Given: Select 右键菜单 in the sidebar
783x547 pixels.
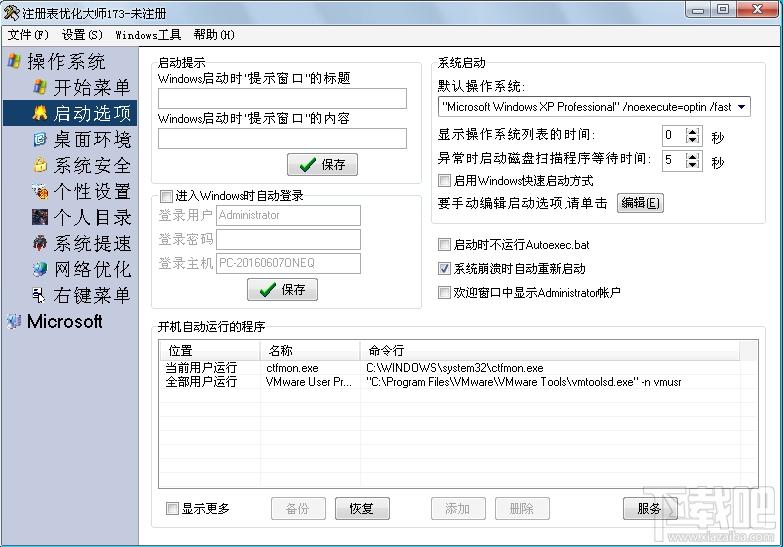Looking at the screenshot, I should 92,295.
